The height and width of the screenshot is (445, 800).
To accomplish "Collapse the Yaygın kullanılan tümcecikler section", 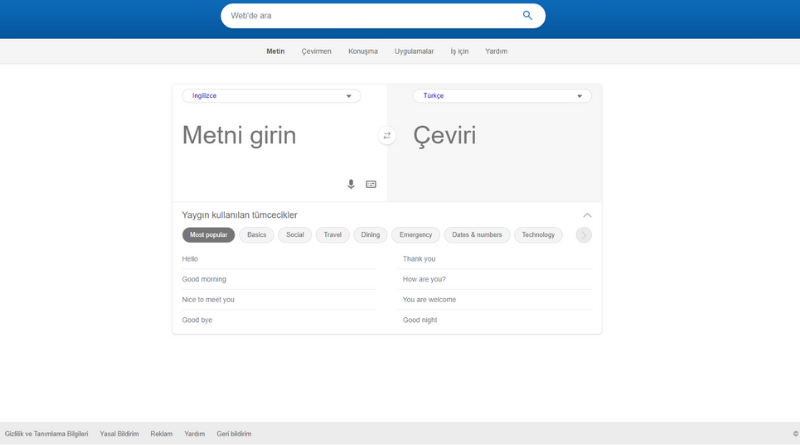I will (x=587, y=215).
